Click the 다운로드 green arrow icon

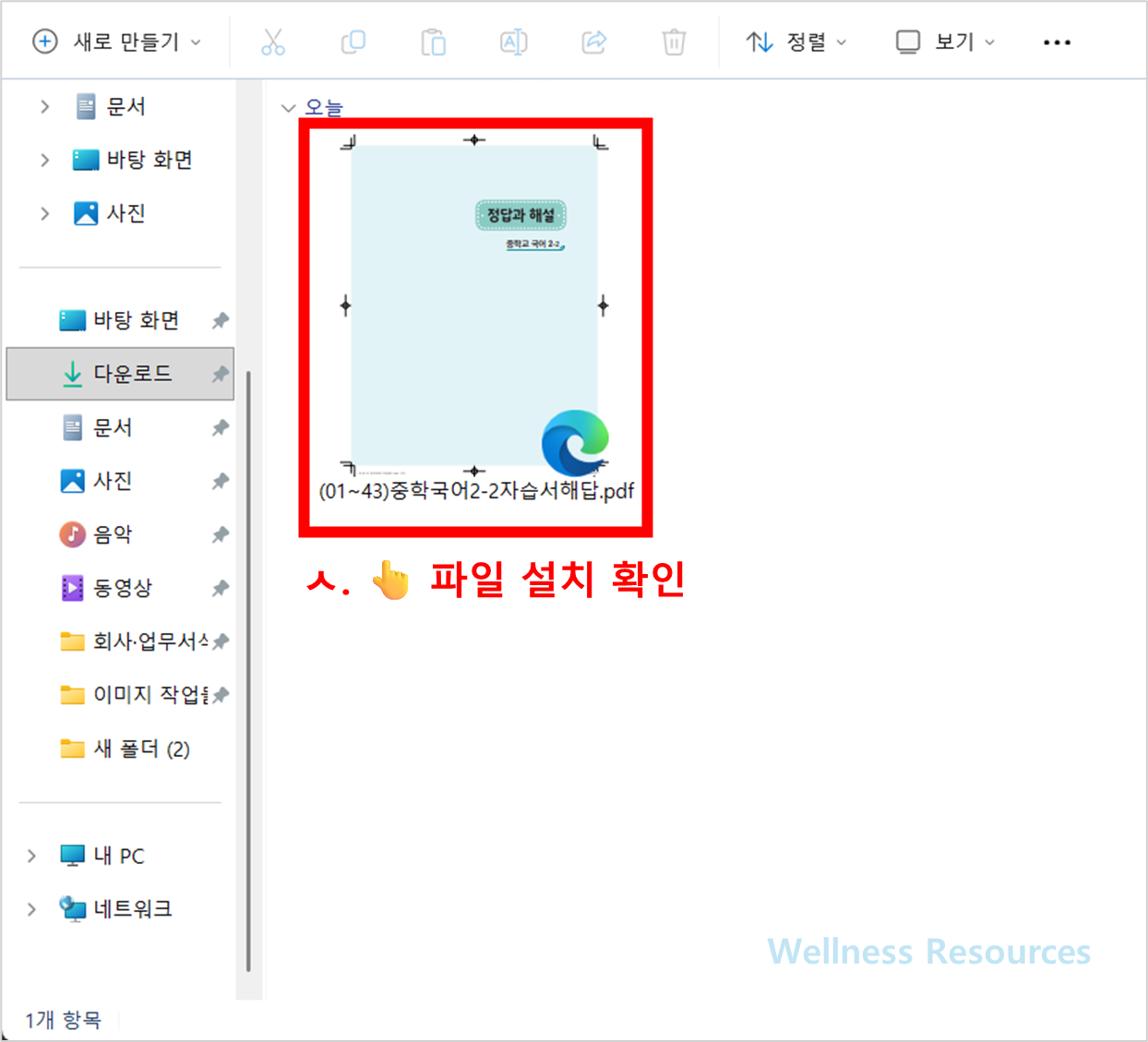pos(72,374)
